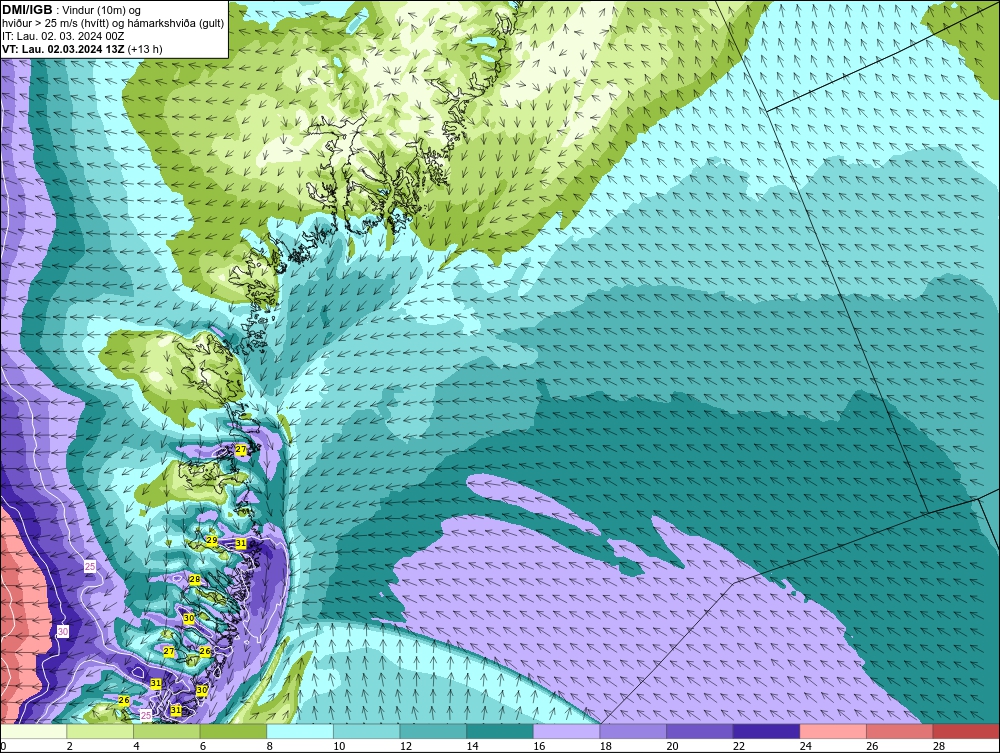Click the legend scale value 8
This screenshot has width=1000, height=753.
tap(270, 746)
